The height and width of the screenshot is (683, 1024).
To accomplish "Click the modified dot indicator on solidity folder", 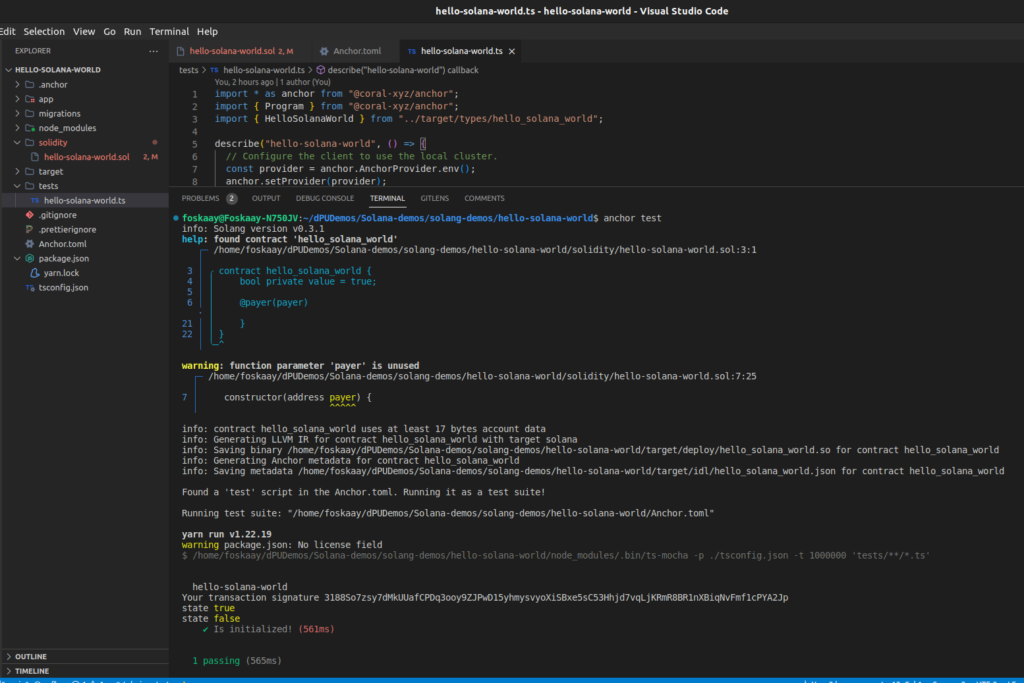I will click(x=155, y=142).
